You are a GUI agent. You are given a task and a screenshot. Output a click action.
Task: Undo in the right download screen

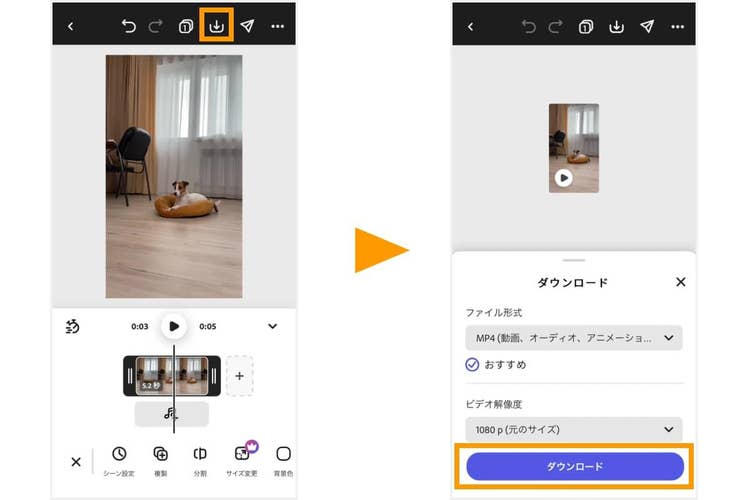[529, 26]
